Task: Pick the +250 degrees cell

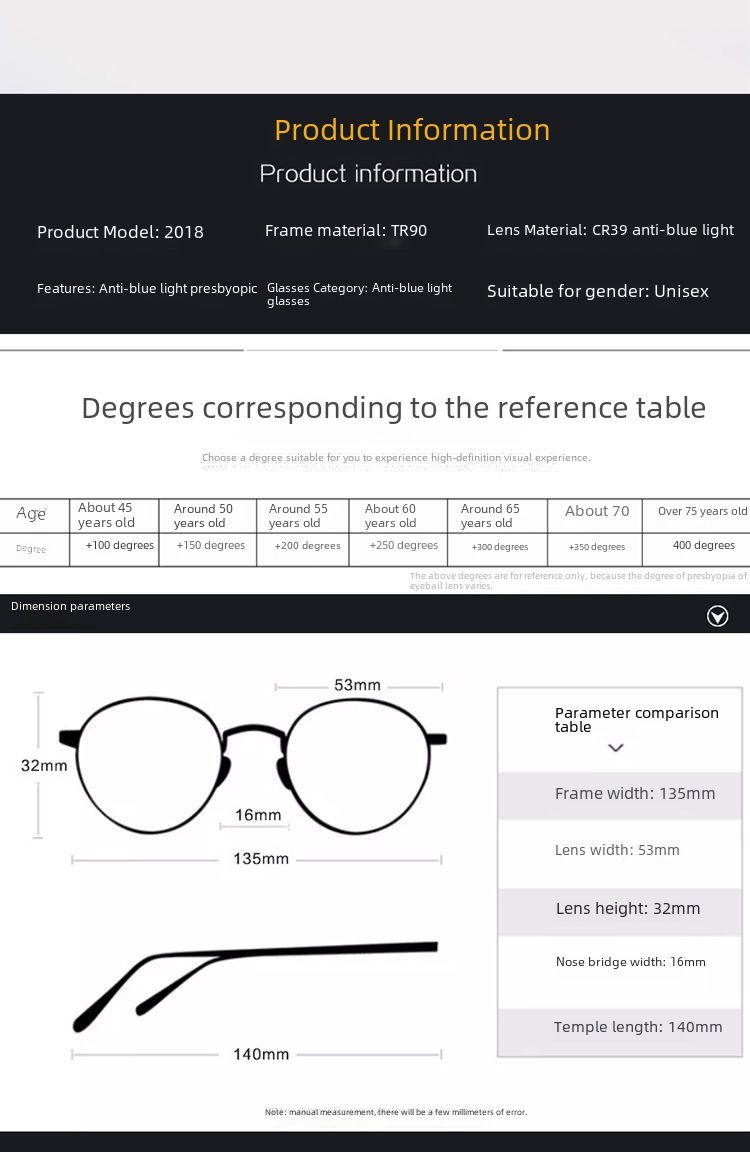Action: [403, 546]
